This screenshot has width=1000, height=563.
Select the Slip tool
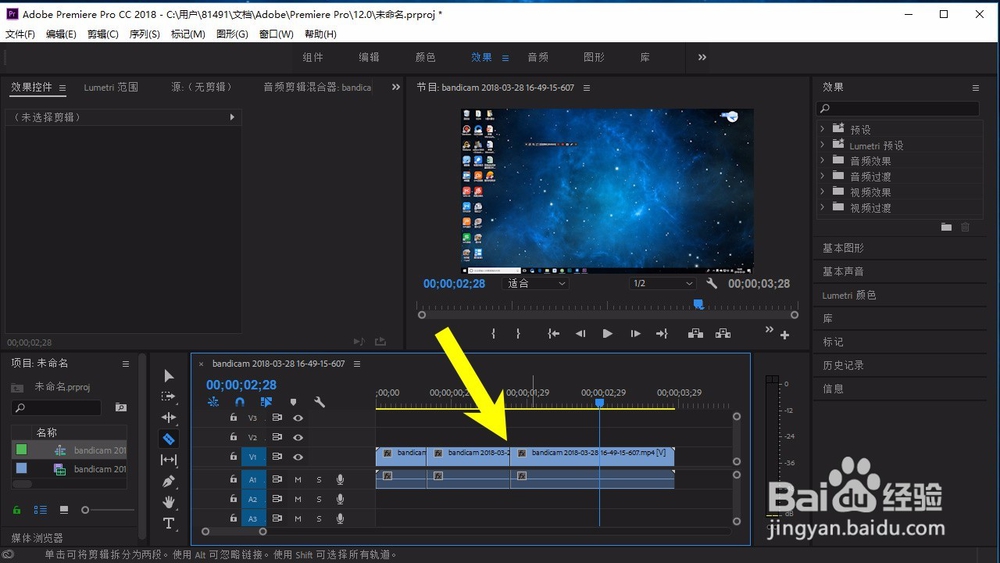click(x=168, y=460)
